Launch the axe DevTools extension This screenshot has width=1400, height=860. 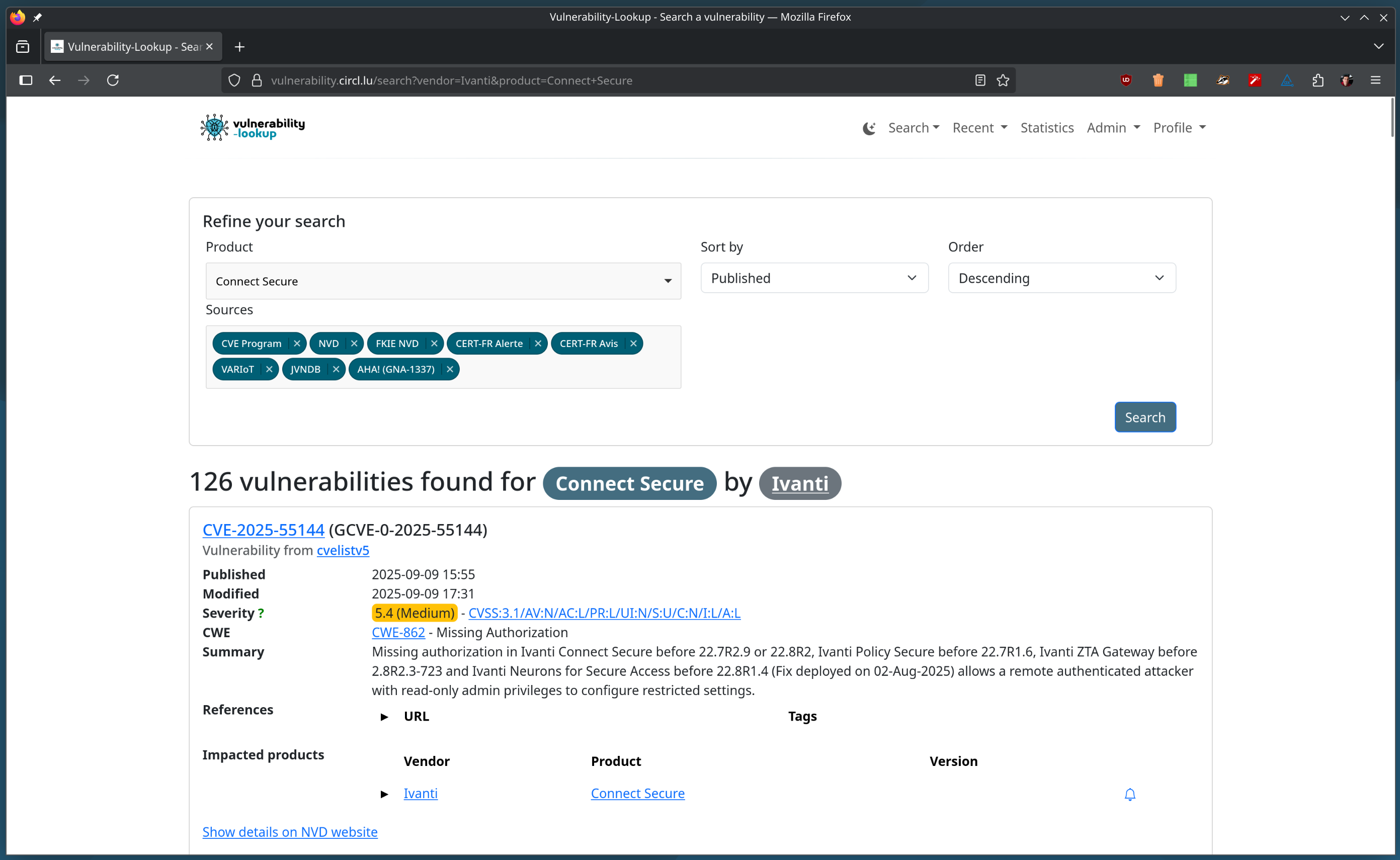point(1287,80)
